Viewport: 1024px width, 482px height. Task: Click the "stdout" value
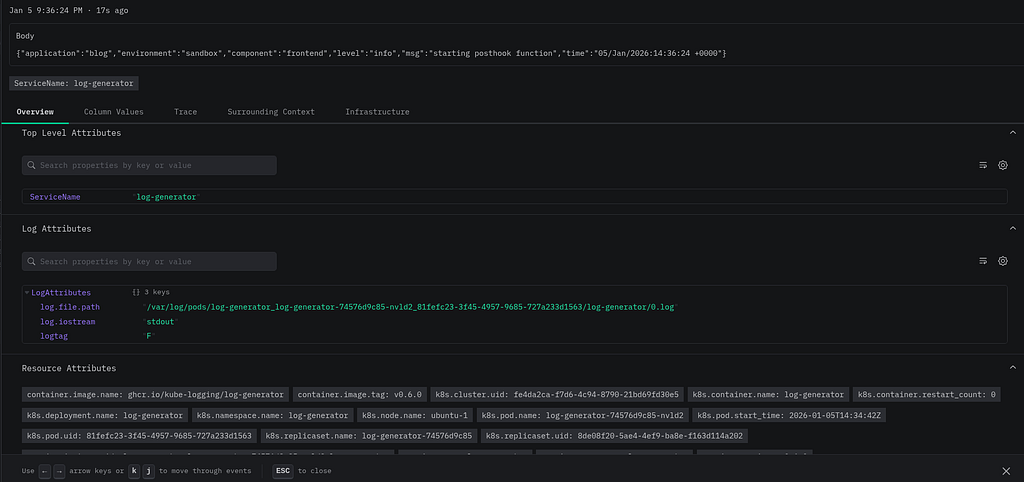tap(161, 321)
